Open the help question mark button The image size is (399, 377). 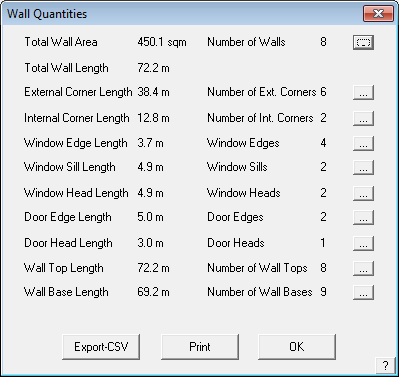point(385,366)
